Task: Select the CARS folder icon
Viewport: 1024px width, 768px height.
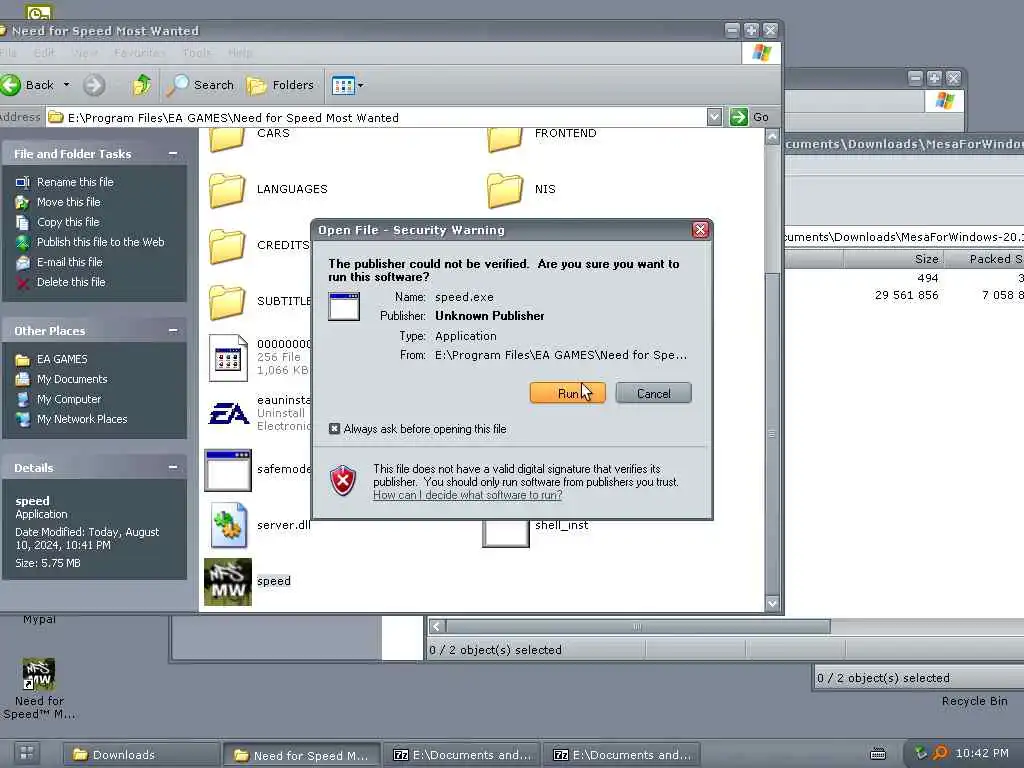Action: pos(227,138)
